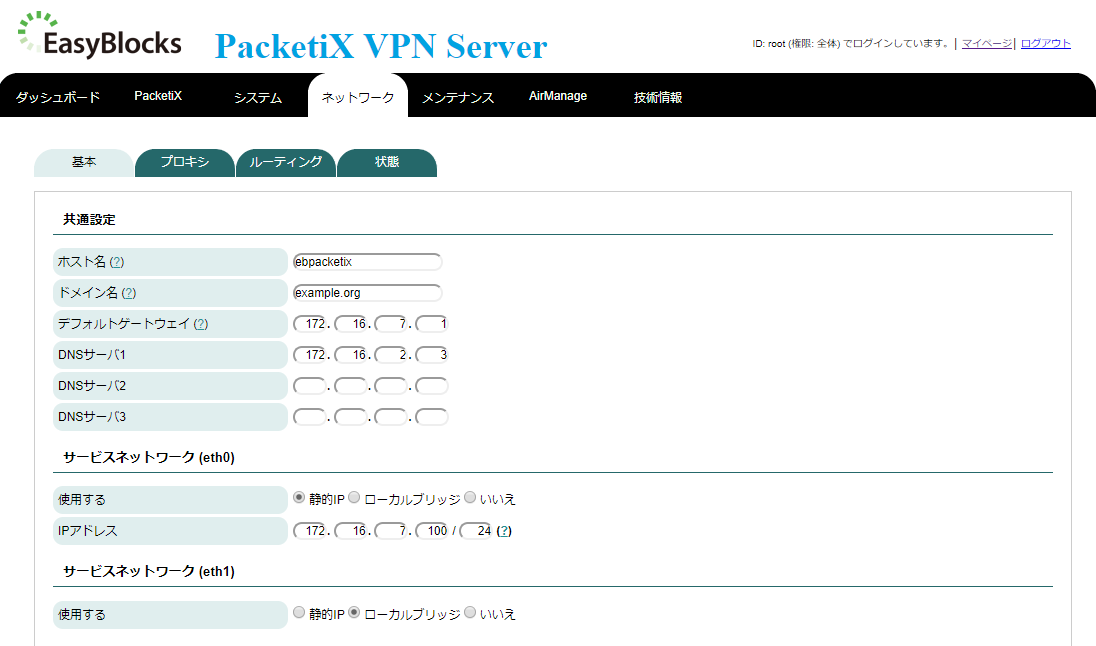
Task: Select the ネットワーク menu tab
Action: [x=358, y=97]
